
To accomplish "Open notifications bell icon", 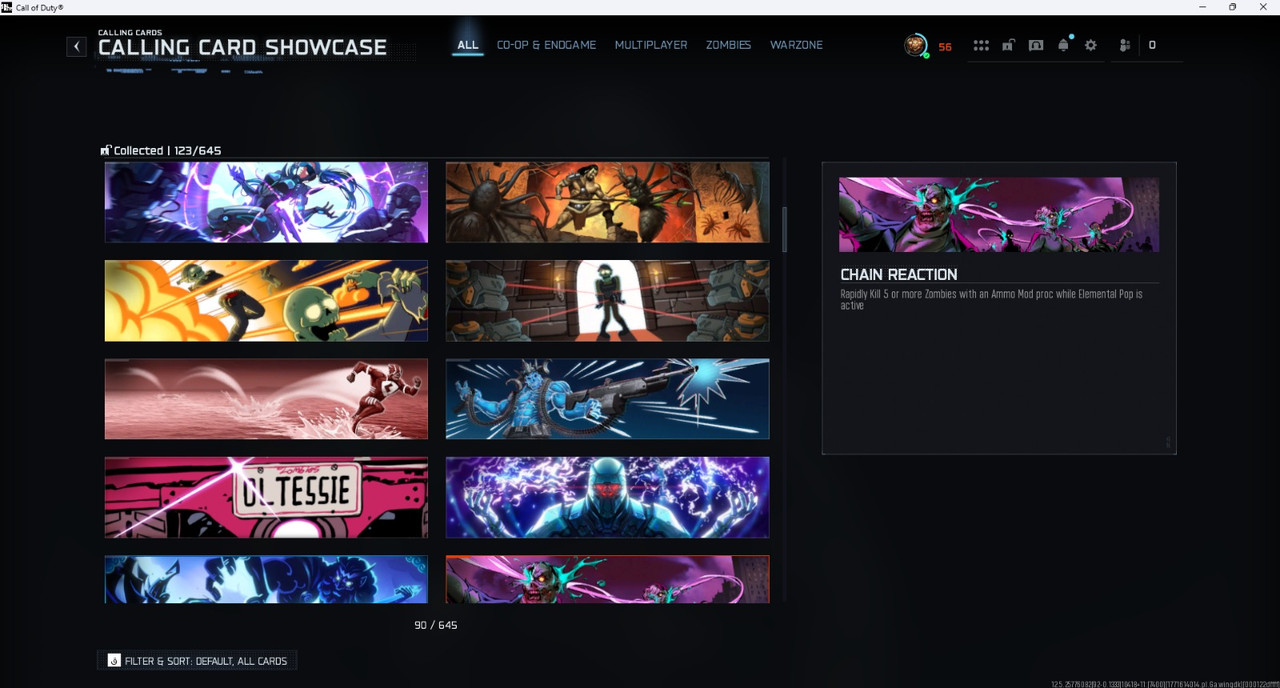I will pos(1064,45).
